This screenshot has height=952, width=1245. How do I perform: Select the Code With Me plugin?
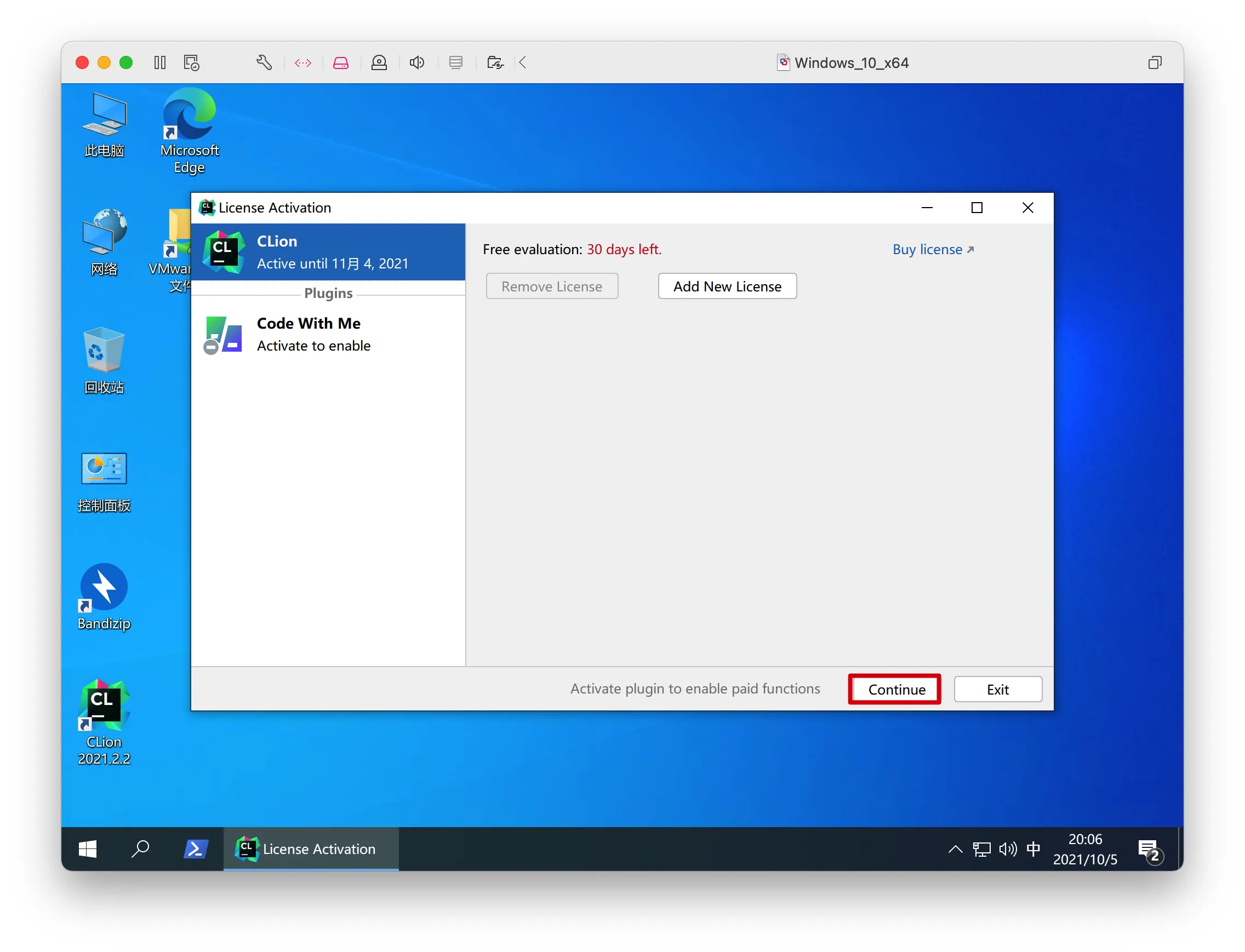click(328, 335)
